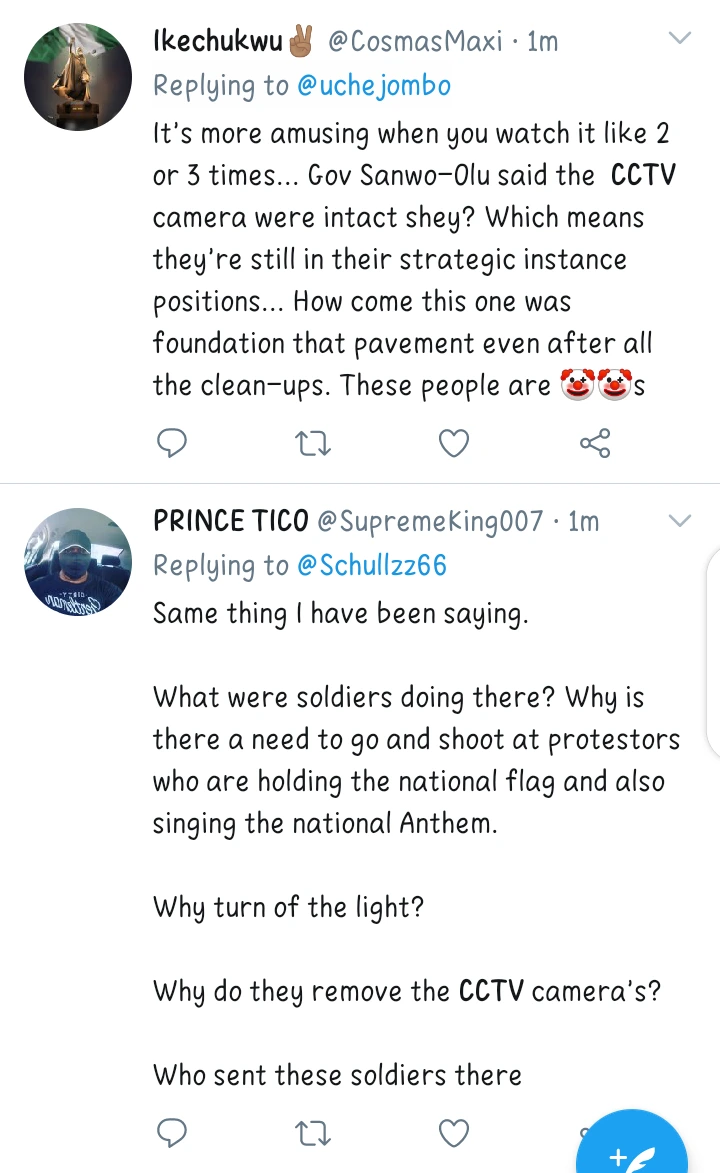
Task: Retweet PRINCE TICO's tweet
Action: (x=314, y=1132)
